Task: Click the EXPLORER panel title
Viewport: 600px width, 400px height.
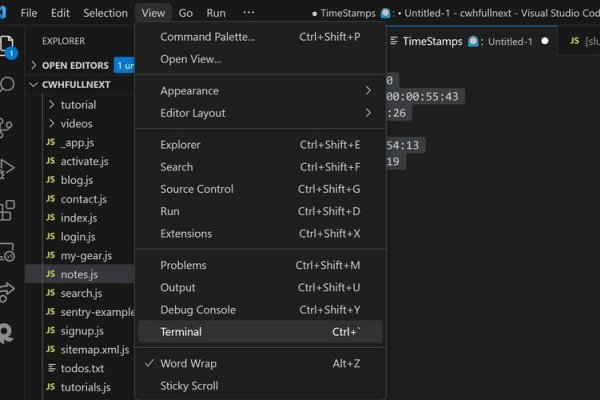Action: [64, 41]
